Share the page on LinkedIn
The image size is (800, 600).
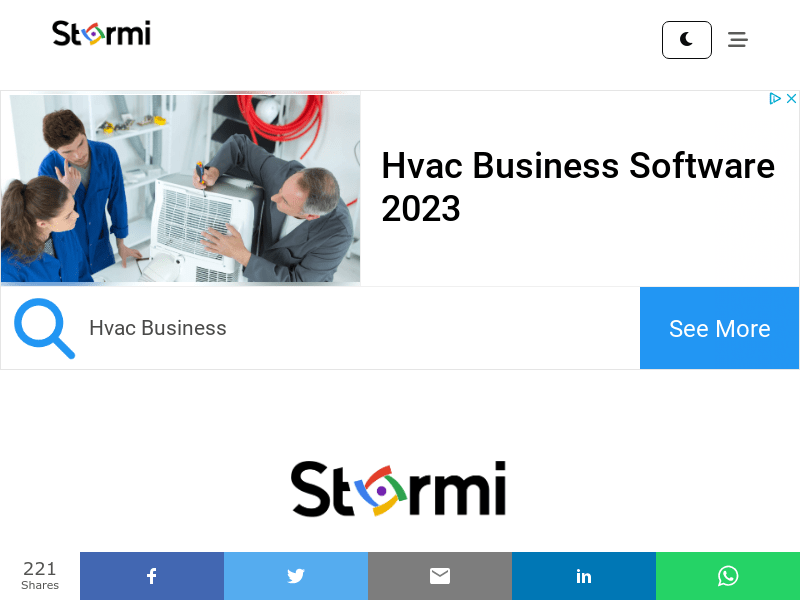(x=584, y=576)
